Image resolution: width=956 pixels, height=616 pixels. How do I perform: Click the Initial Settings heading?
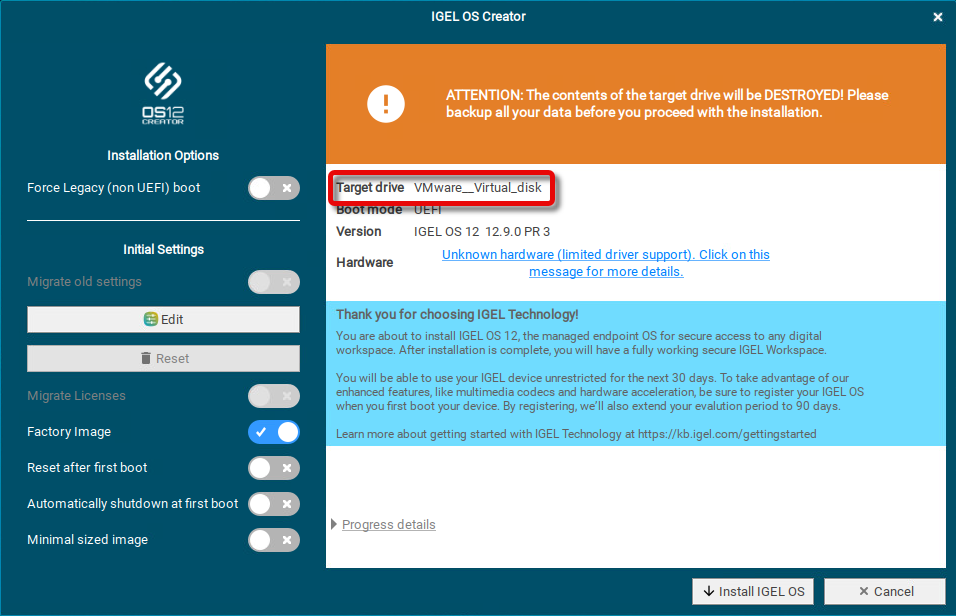tap(163, 249)
